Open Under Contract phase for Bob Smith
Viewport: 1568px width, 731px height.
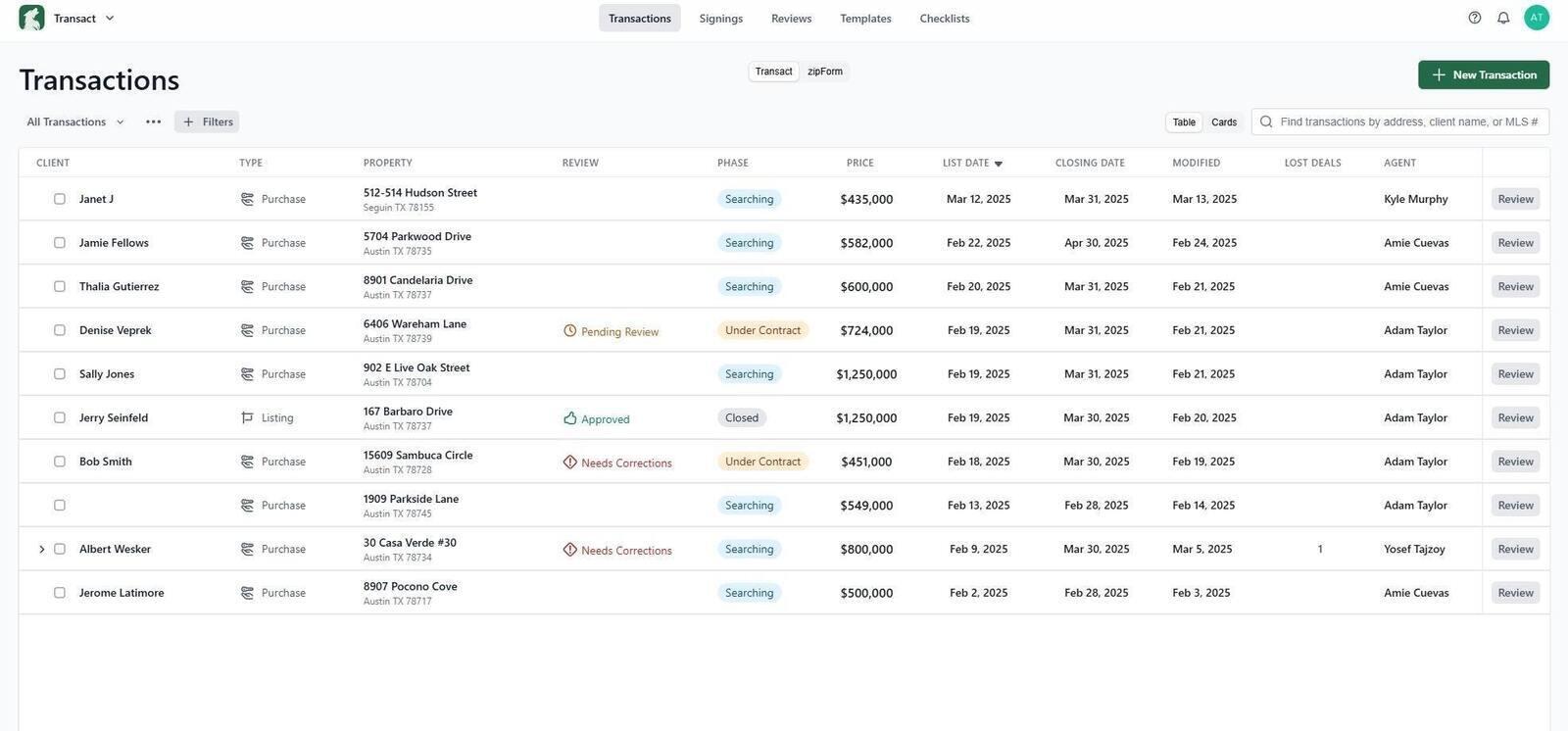[763, 462]
